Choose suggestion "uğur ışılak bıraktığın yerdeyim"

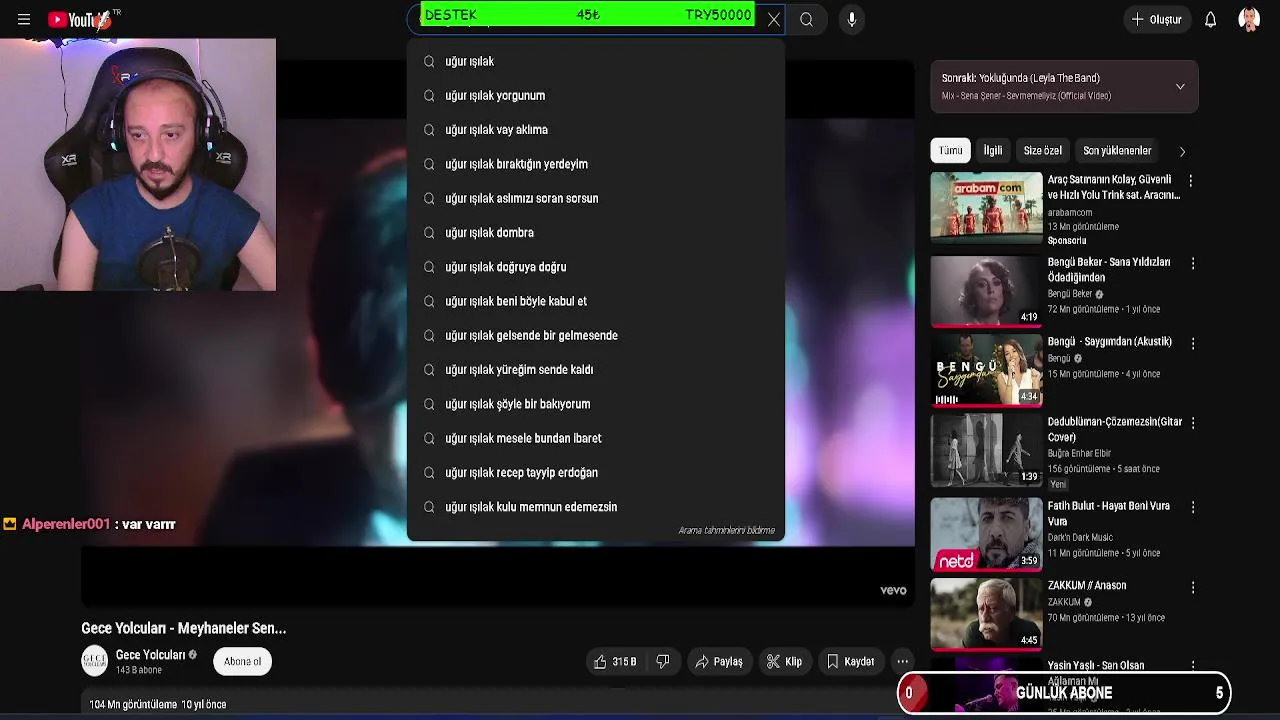pyautogui.click(x=596, y=164)
